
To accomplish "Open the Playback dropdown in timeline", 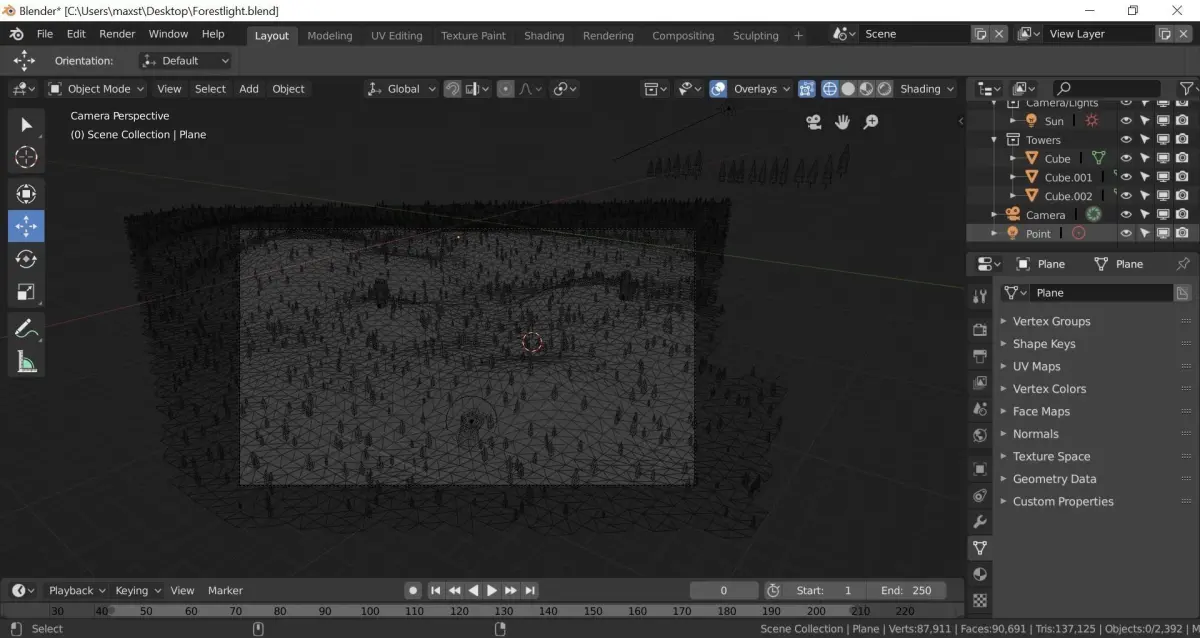I will click(76, 591).
